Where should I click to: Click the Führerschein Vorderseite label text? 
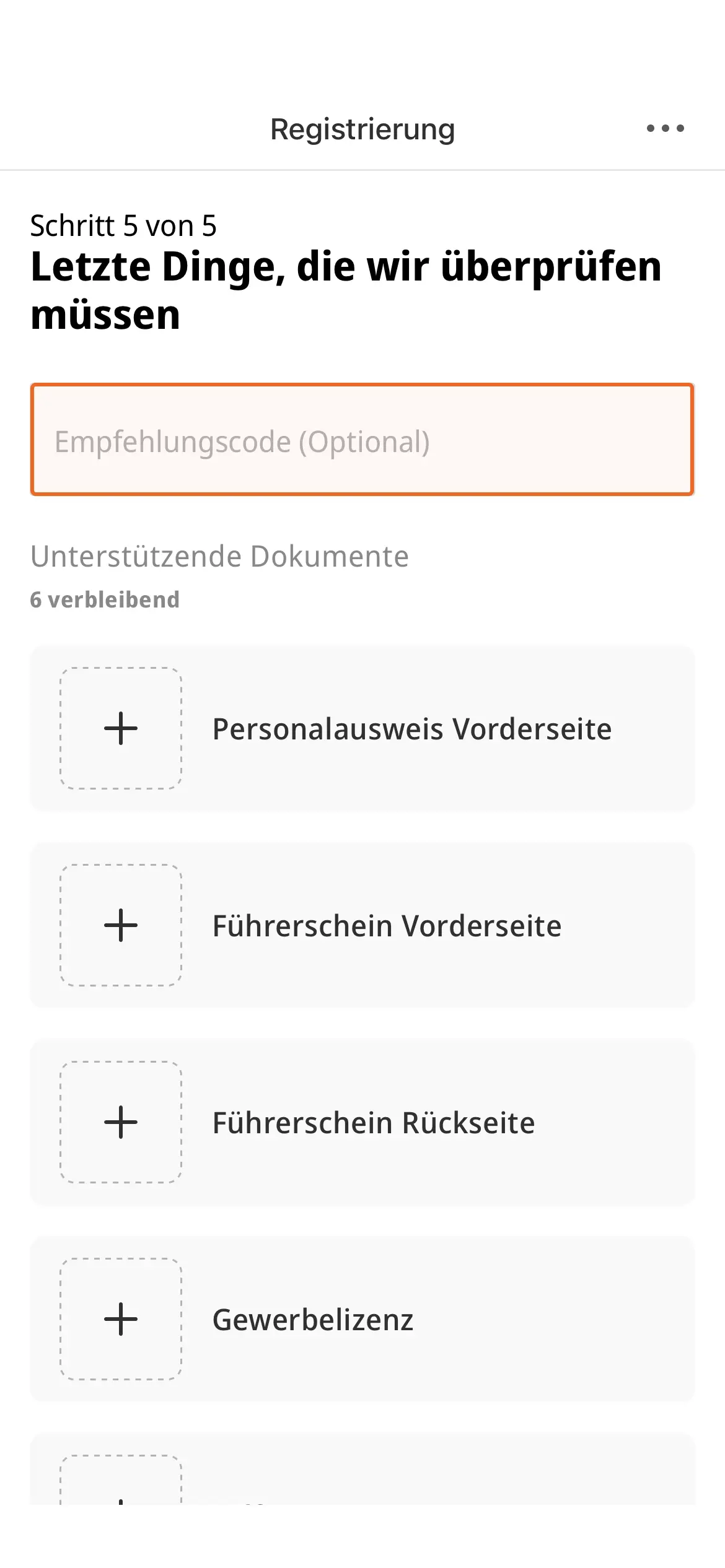tap(387, 926)
